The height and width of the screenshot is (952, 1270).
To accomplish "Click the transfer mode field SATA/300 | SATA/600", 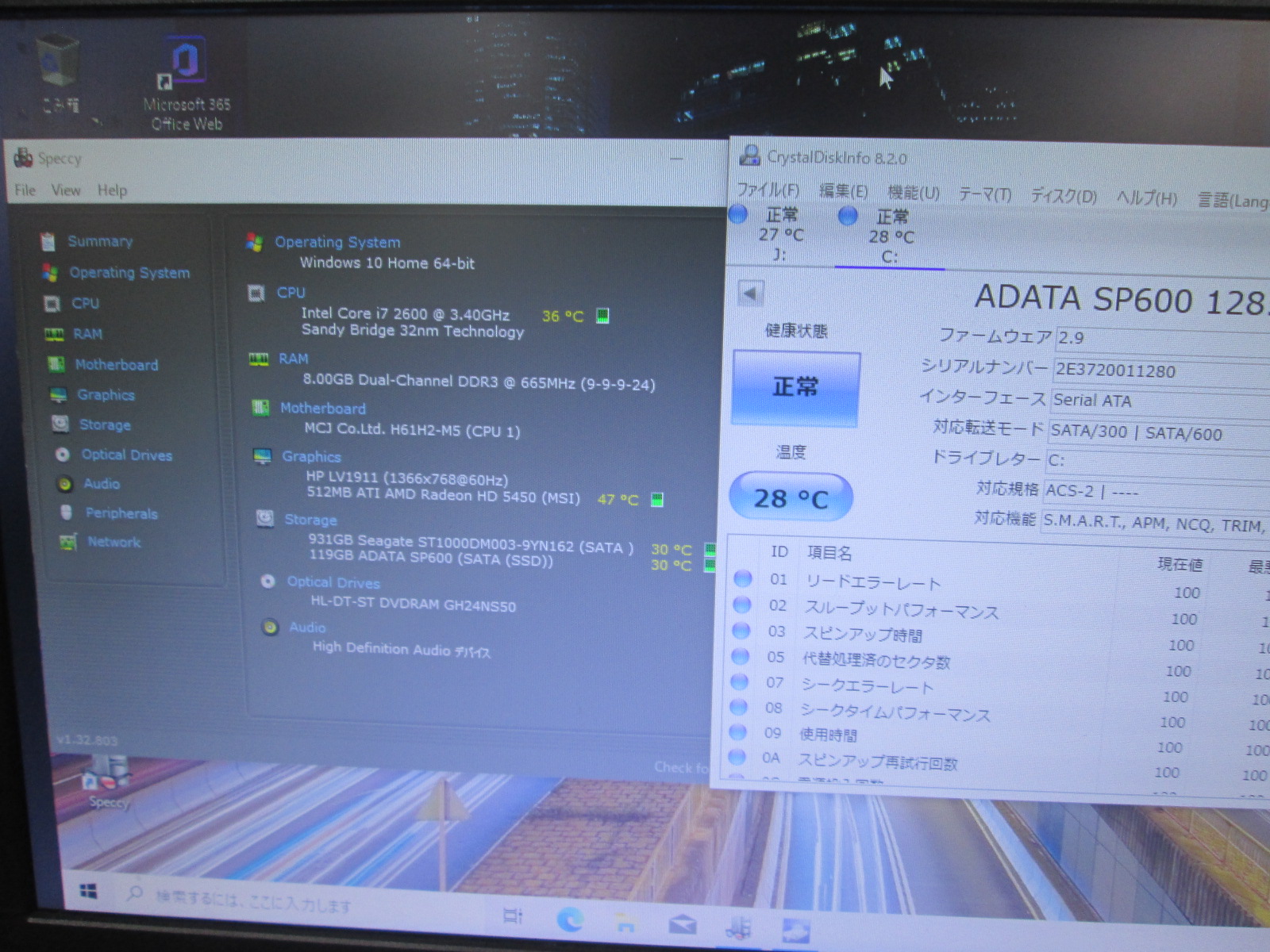I will [x=1159, y=434].
